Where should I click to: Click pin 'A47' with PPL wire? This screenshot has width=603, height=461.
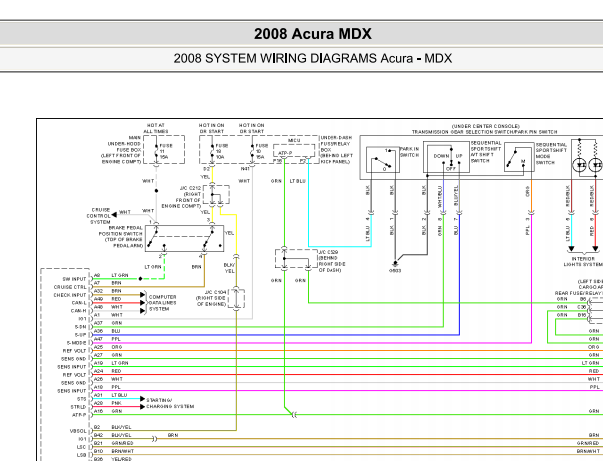coord(98,339)
